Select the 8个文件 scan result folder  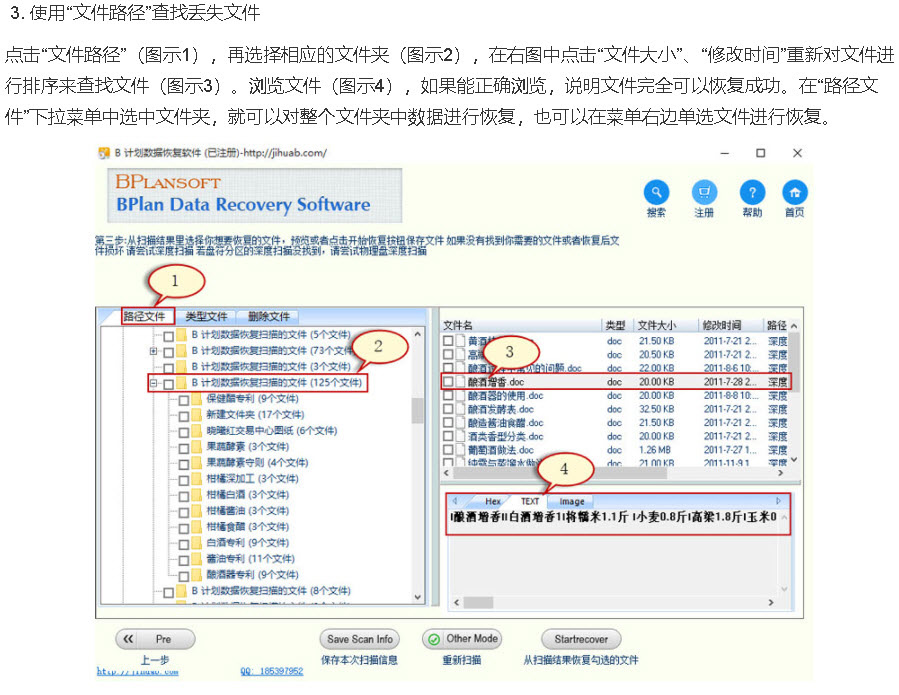[x=271, y=592]
